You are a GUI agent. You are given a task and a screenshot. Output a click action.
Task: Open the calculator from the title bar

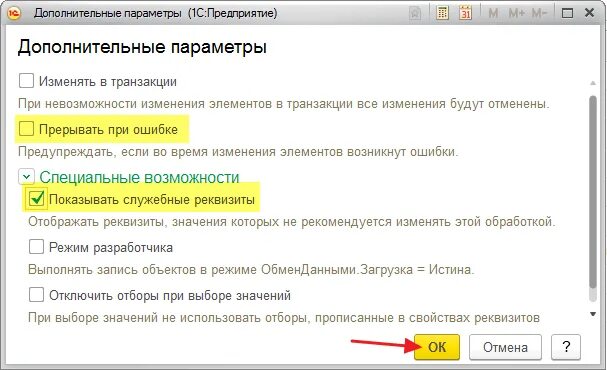[442, 13]
